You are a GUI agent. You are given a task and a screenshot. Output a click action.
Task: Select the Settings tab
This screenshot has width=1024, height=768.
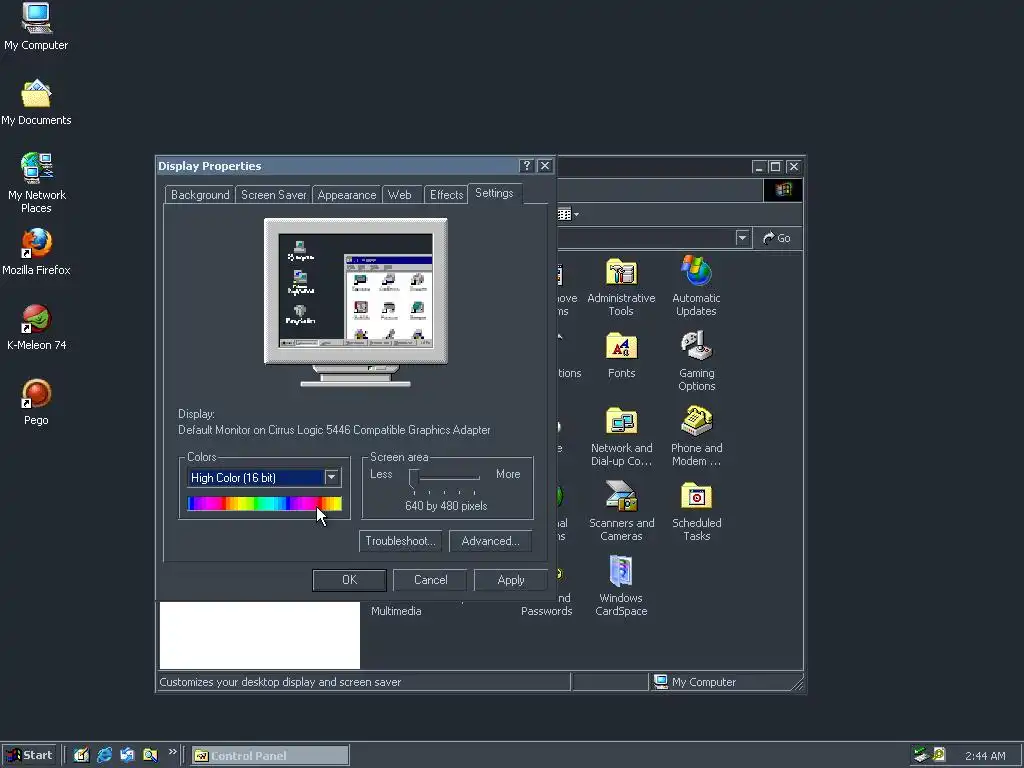(x=494, y=193)
